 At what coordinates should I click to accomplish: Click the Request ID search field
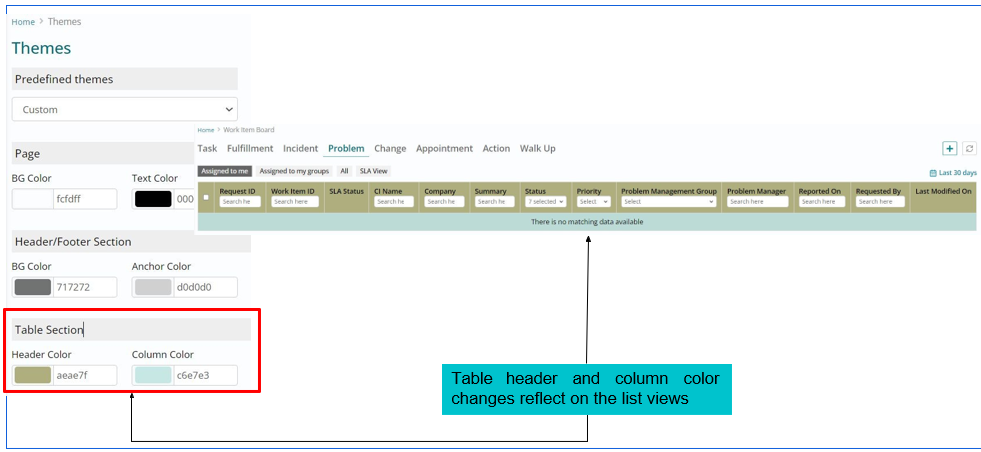pos(240,202)
